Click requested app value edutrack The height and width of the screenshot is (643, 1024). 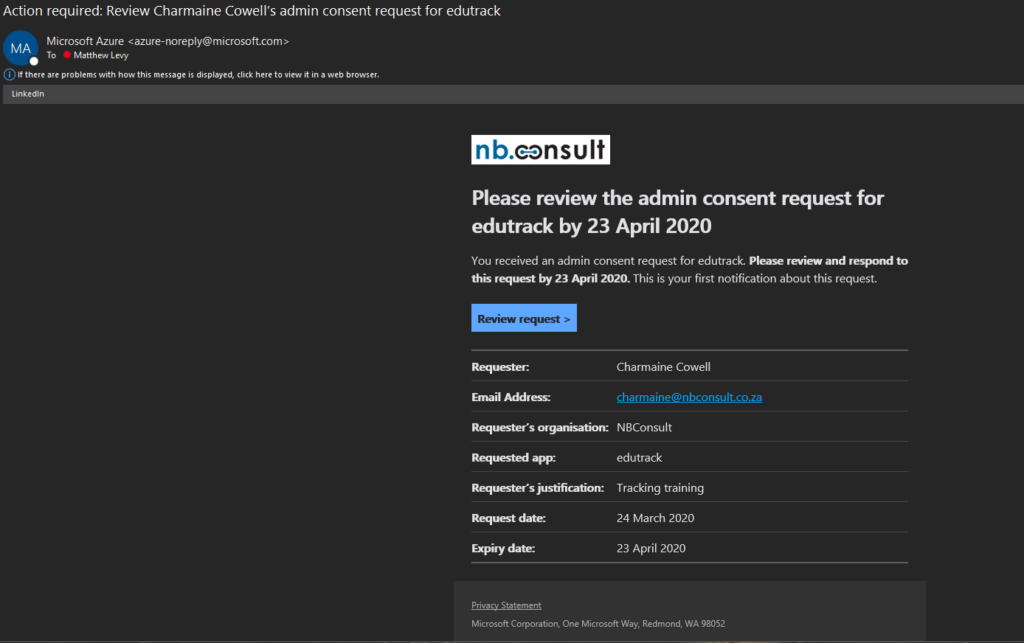coord(639,458)
